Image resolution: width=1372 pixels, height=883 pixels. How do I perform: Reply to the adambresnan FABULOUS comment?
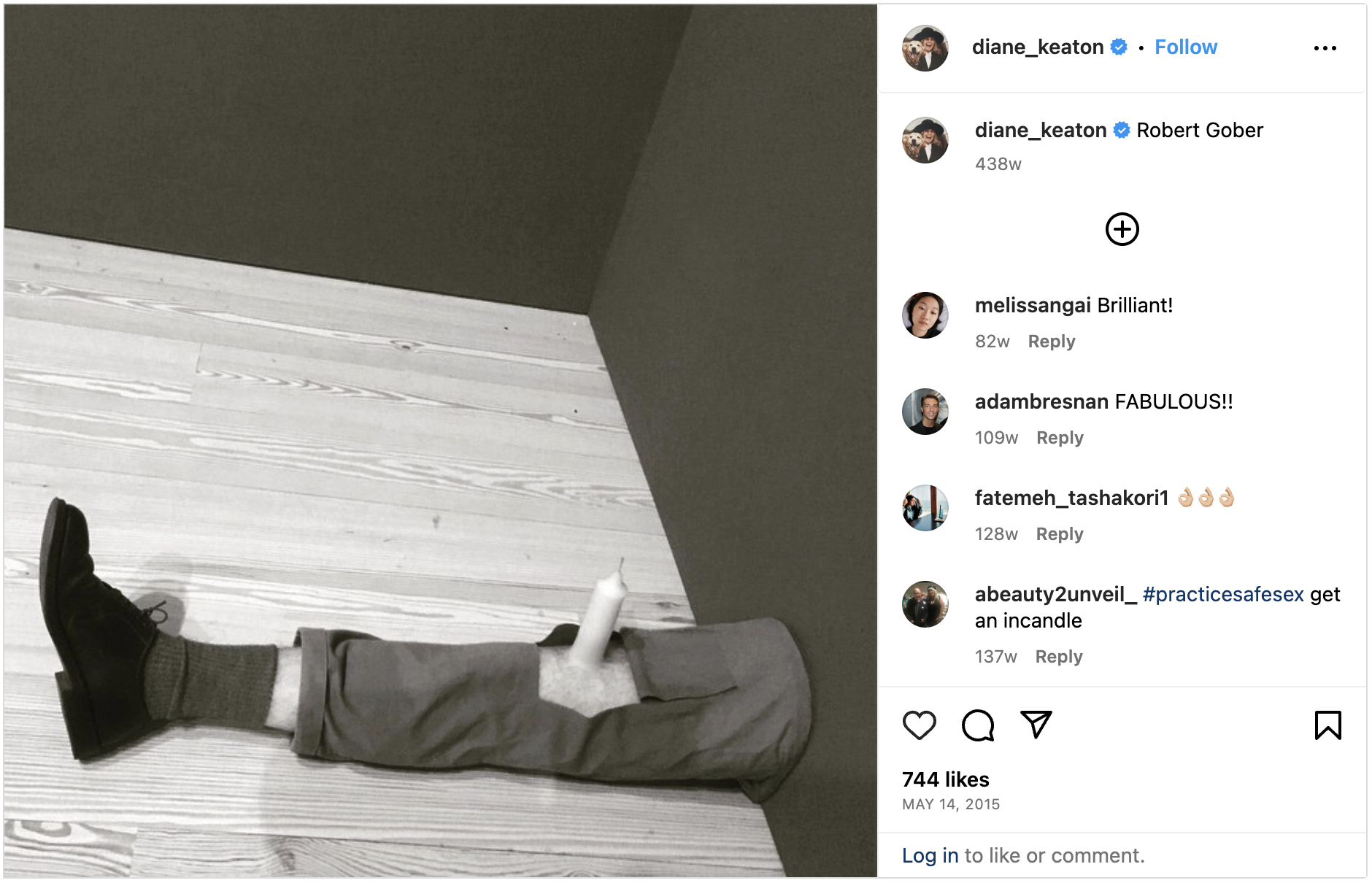point(1060,438)
